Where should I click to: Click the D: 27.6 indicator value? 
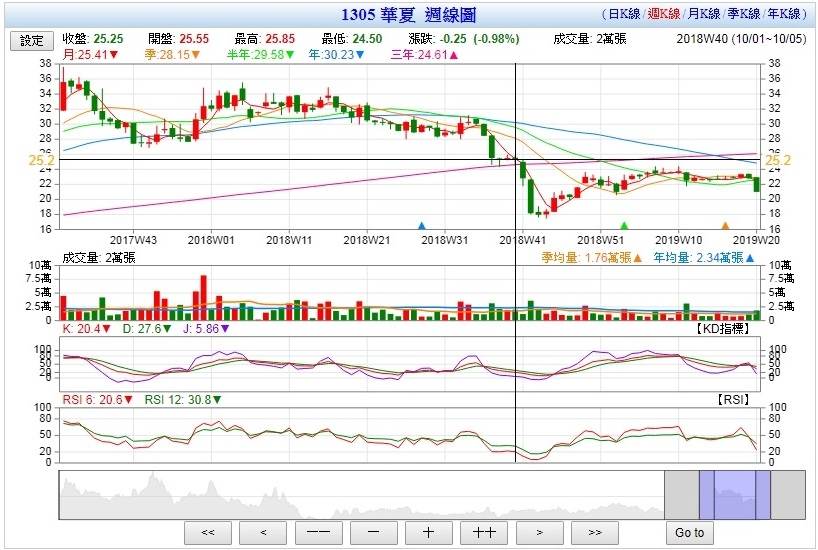147,329
